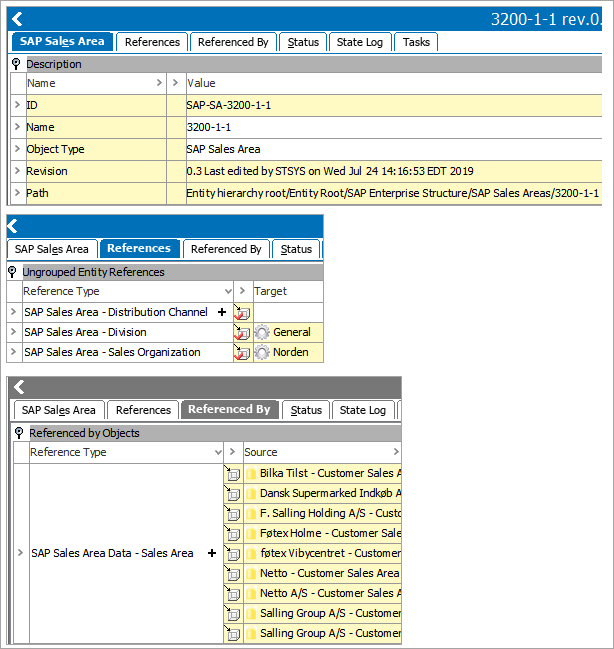The width and height of the screenshot is (614, 649).
Task: Switch to Status tab in References panel
Action: [296, 249]
